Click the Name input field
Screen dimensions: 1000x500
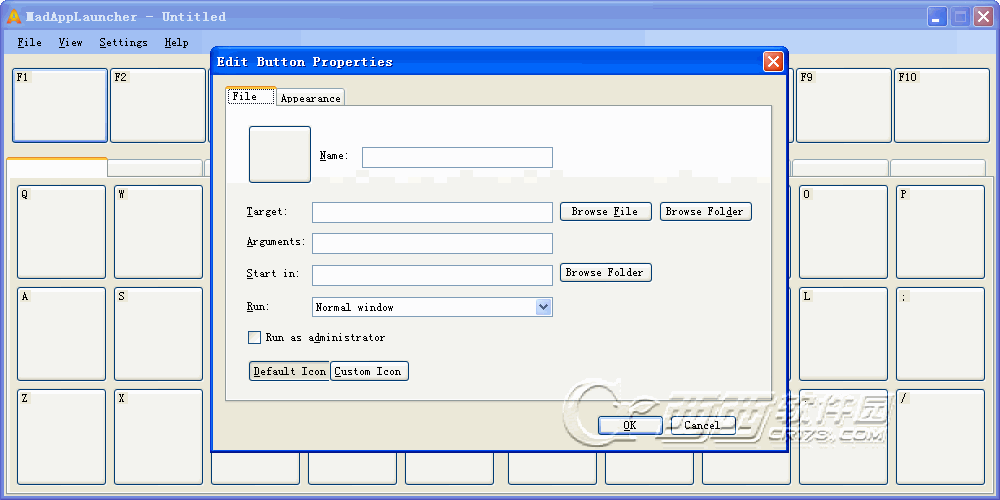(457, 158)
